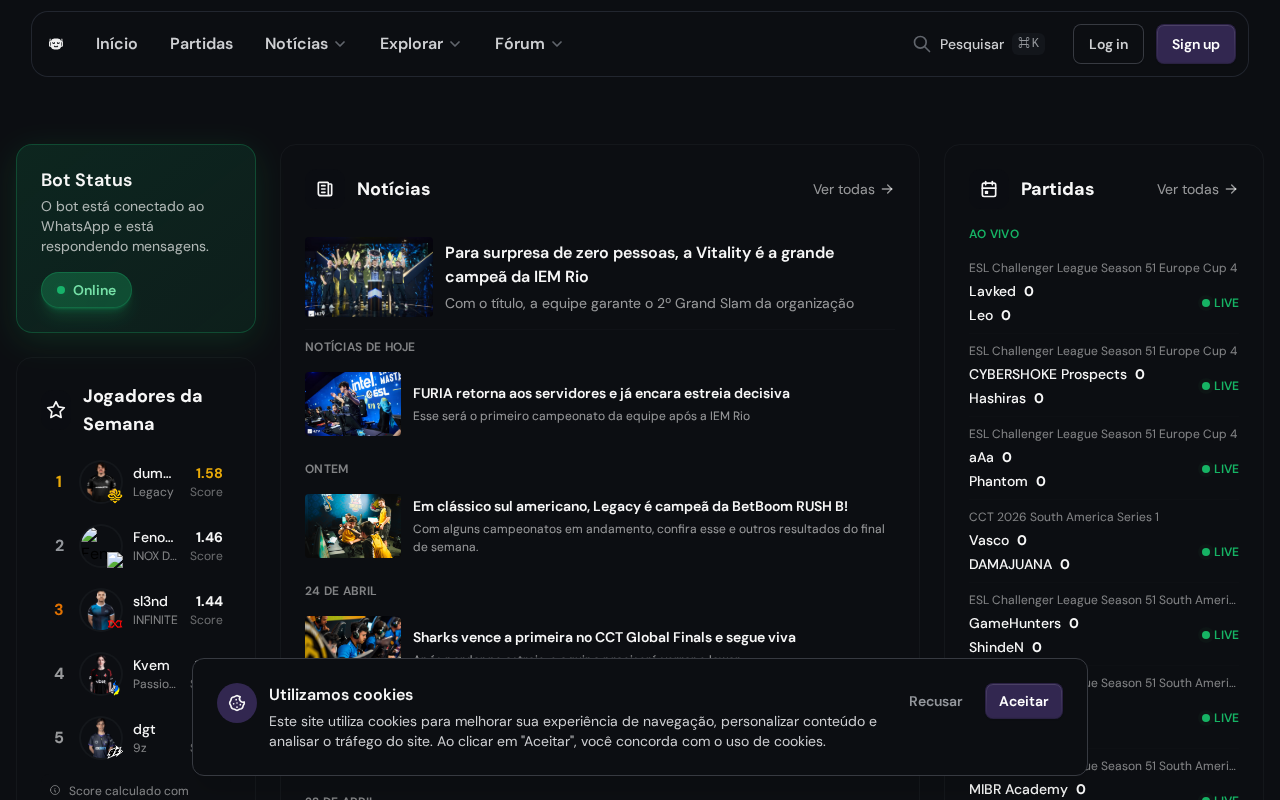
Task: Click MIBR Academy team name
Action: pos(1018,789)
